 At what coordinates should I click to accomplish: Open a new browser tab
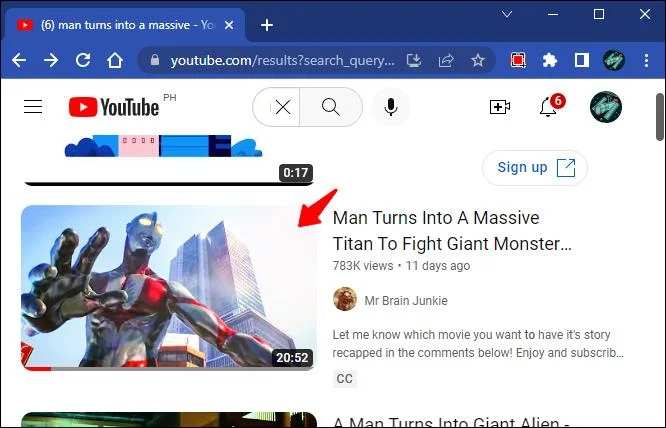coord(267,25)
